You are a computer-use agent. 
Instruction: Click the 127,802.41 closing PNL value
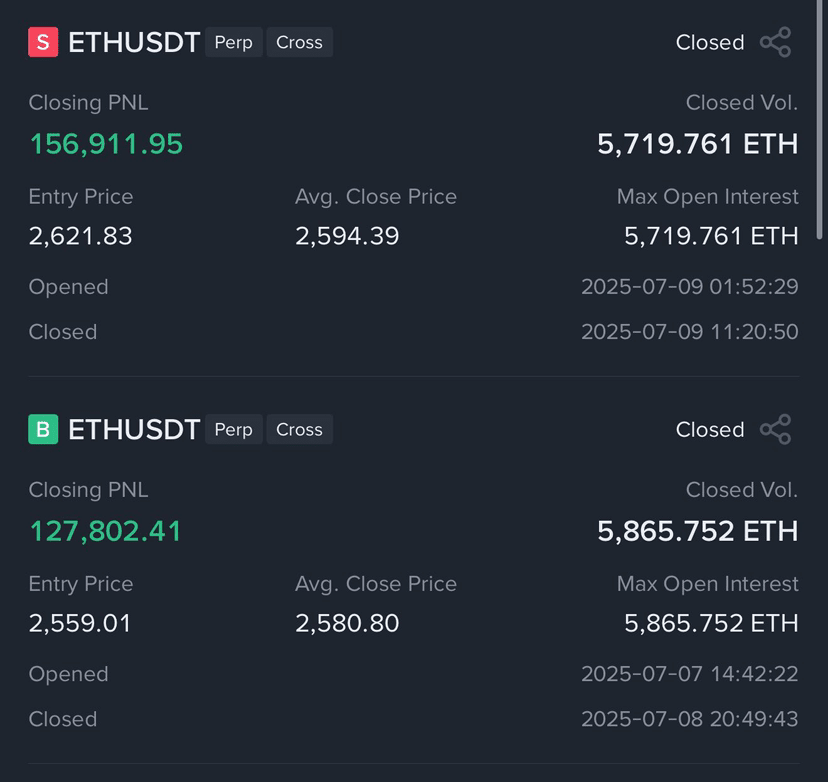coord(106,531)
